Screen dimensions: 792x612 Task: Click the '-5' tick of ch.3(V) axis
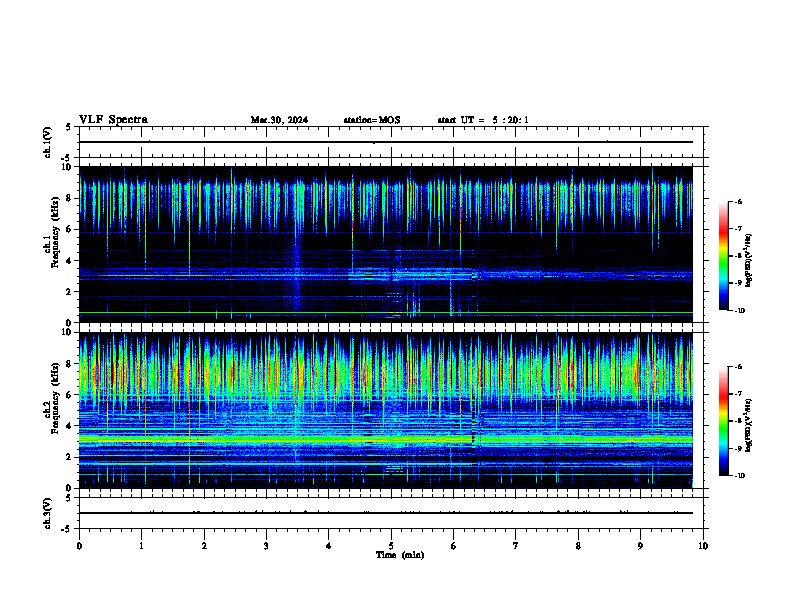[x=67, y=529]
